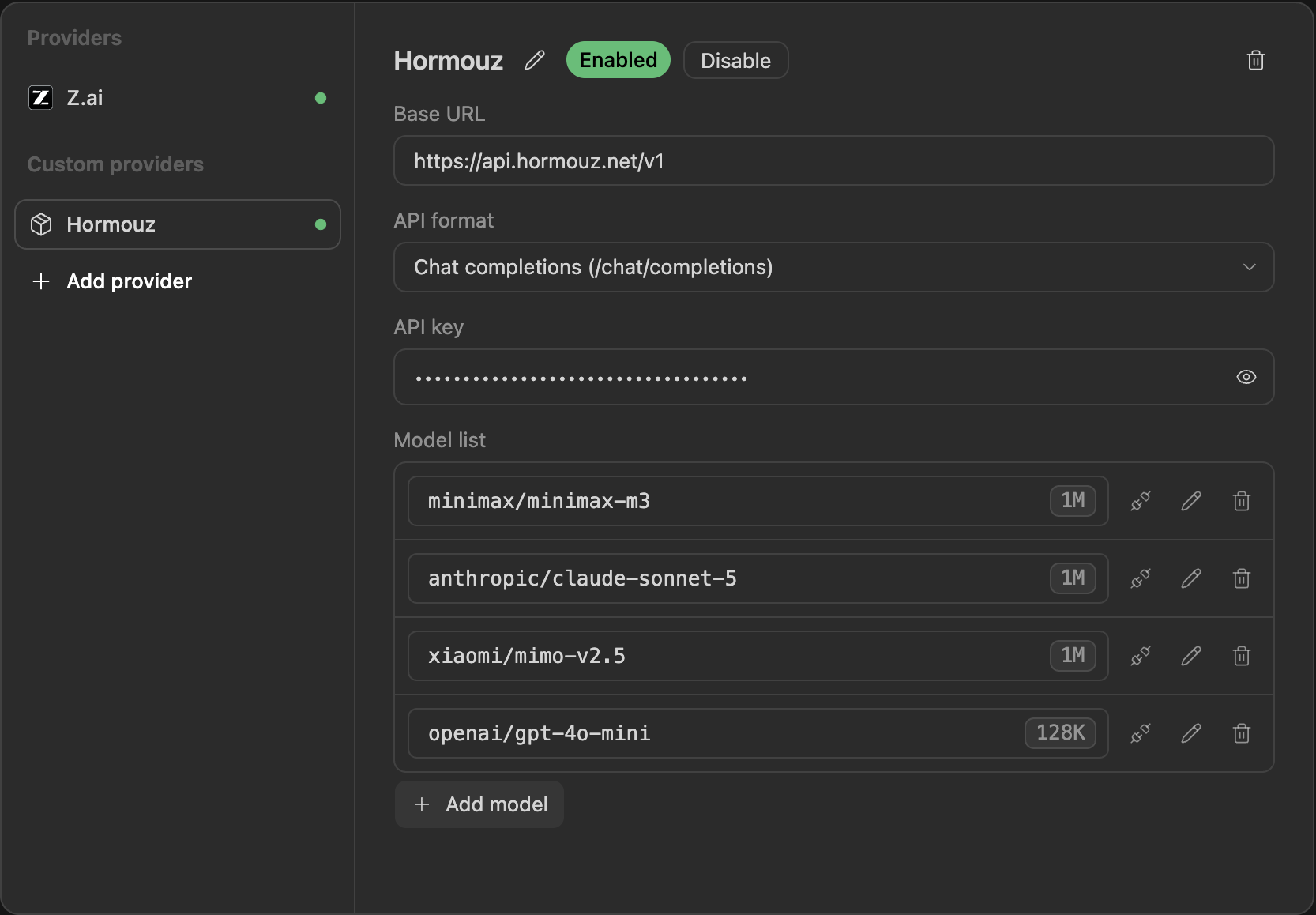Image resolution: width=1316 pixels, height=915 pixels.
Task: Click the Z.ai logo icon in sidebar
Action: pyautogui.click(x=41, y=98)
